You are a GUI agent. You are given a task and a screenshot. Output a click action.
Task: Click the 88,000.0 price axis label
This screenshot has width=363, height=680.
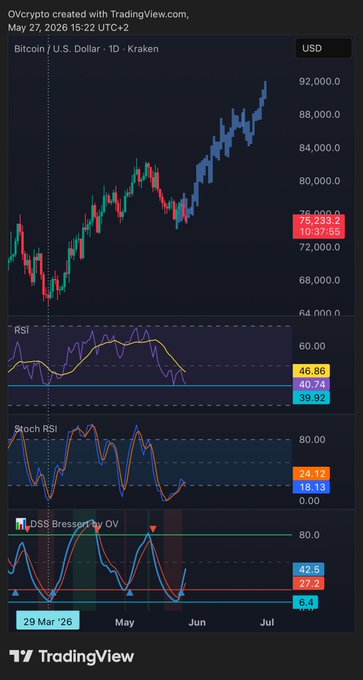(x=319, y=114)
